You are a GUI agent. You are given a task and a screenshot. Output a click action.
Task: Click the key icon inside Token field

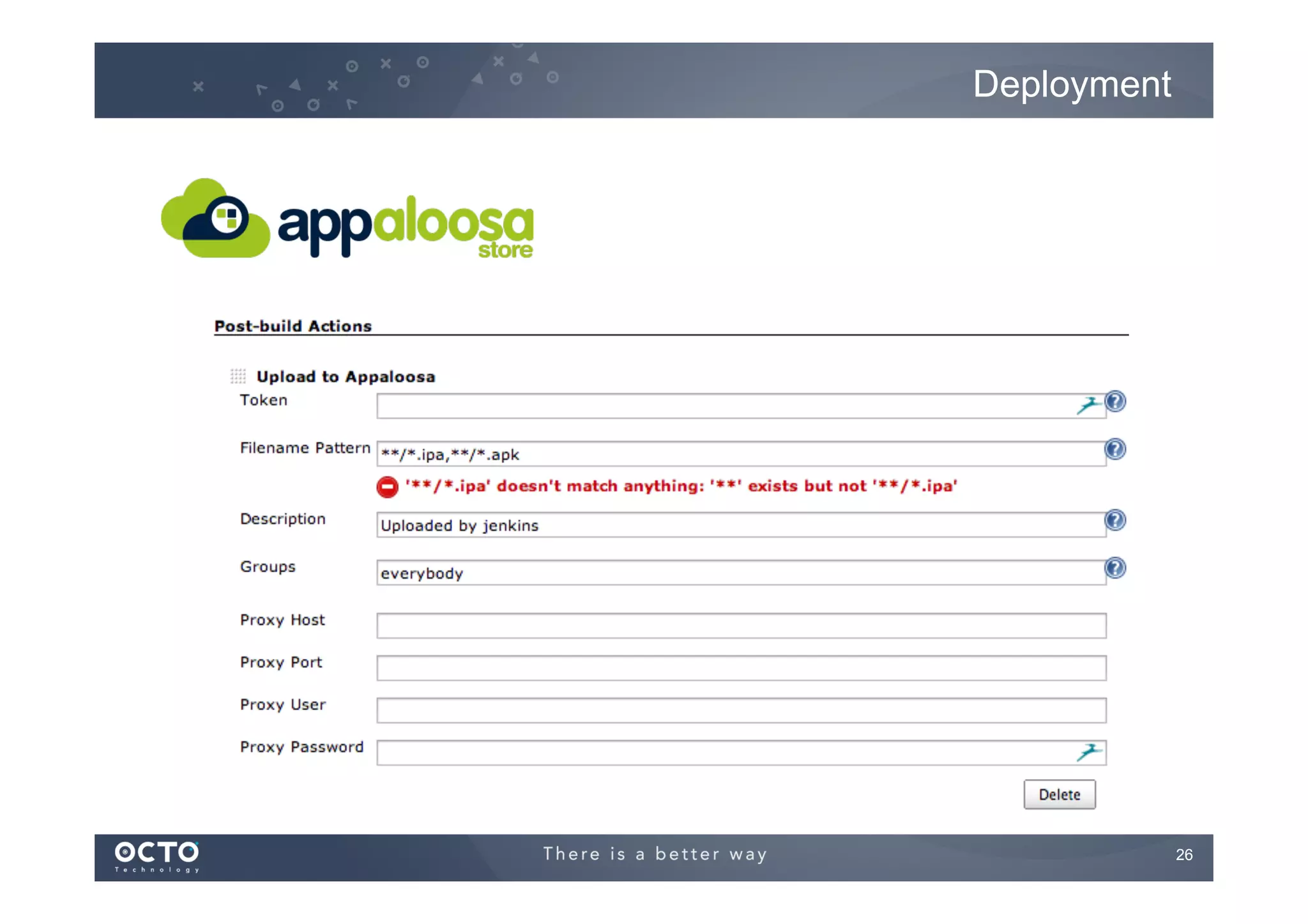[1088, 405]
